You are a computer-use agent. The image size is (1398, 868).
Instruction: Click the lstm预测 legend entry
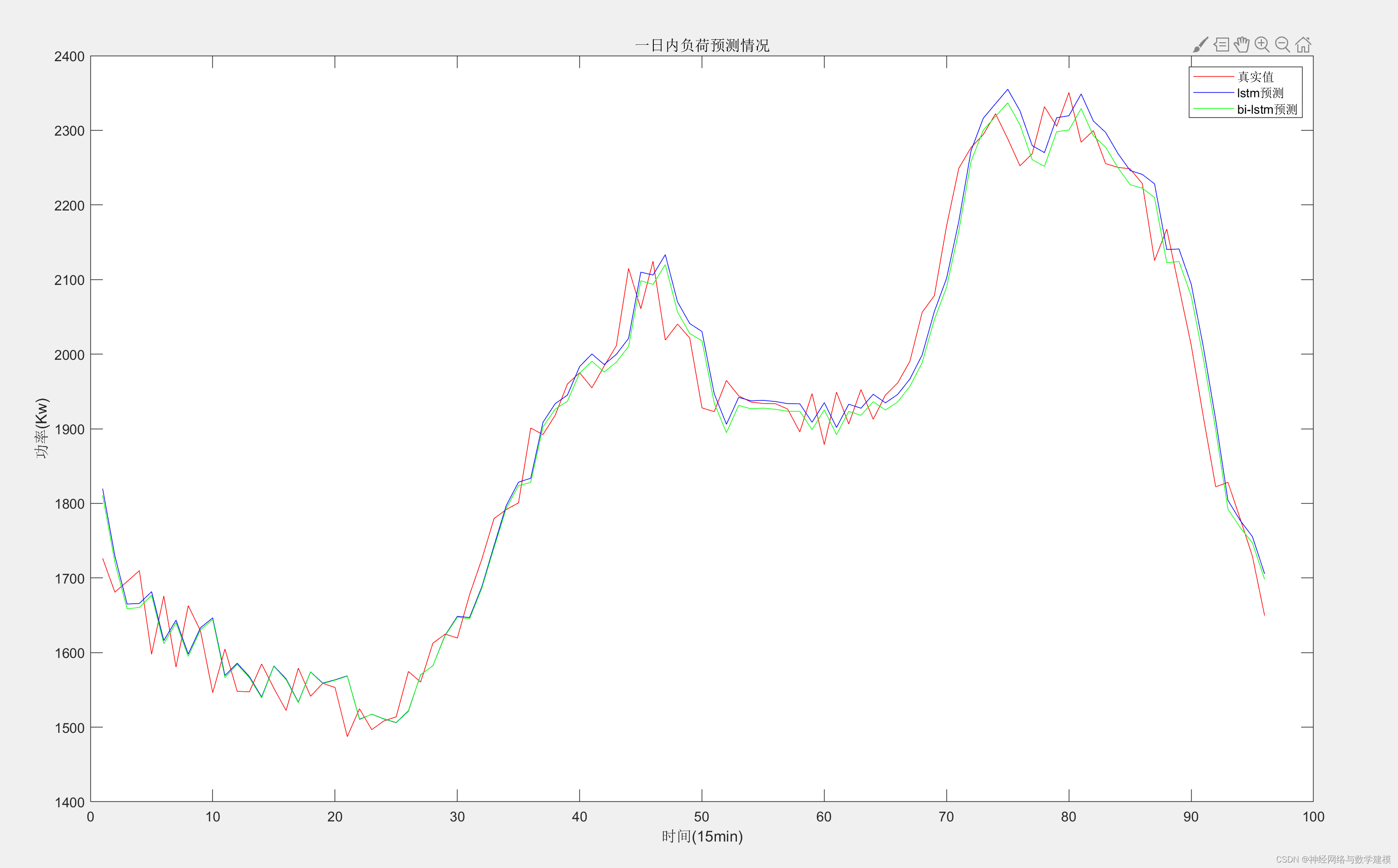[1260, 93]
